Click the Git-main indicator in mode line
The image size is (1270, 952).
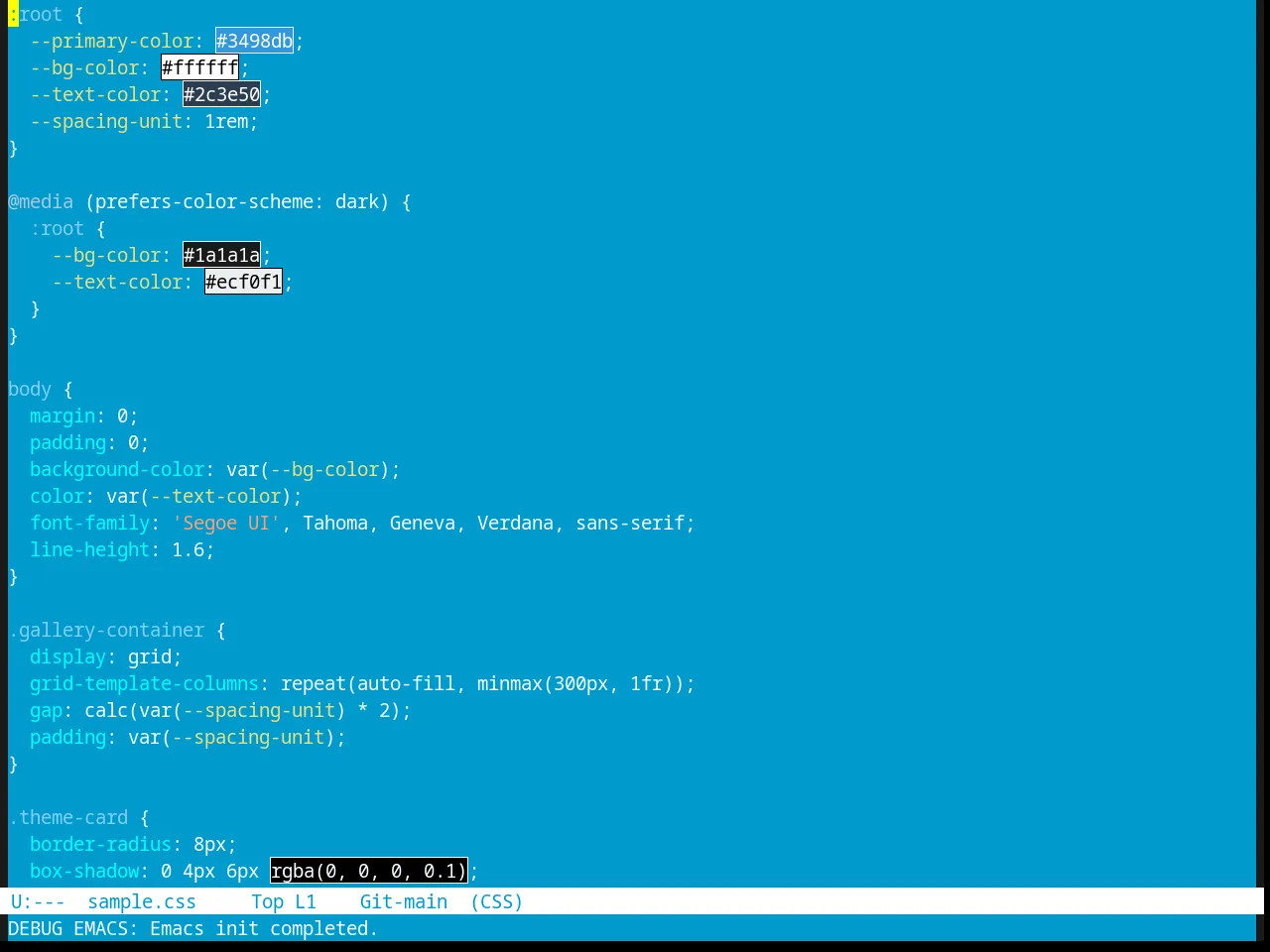[x=403, y=901]
